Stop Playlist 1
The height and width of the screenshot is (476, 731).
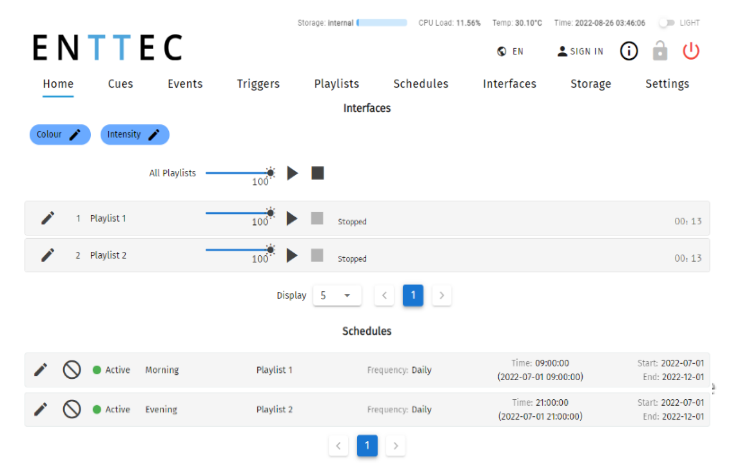tap(317, 218)
